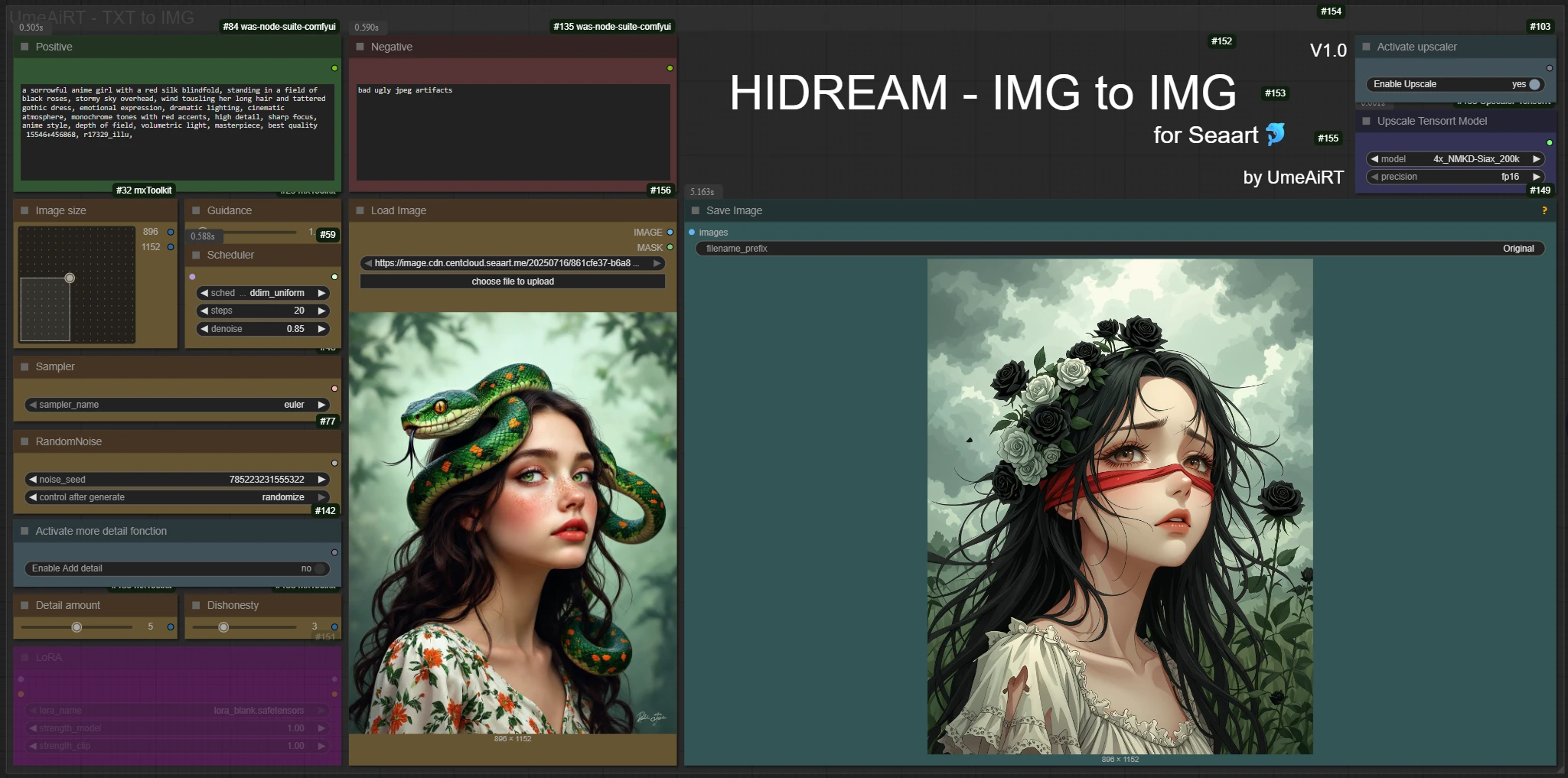Open the upscale model 4x_NMKD-Siax_200k dropdown
This screenshot has height=778, width=1568.
point(1455,159)
